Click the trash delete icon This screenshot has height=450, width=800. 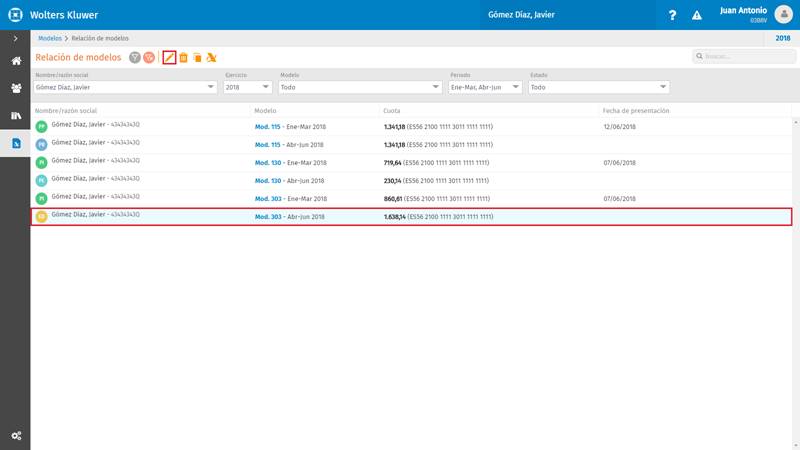pyautogui.click(x=183, y=58)
